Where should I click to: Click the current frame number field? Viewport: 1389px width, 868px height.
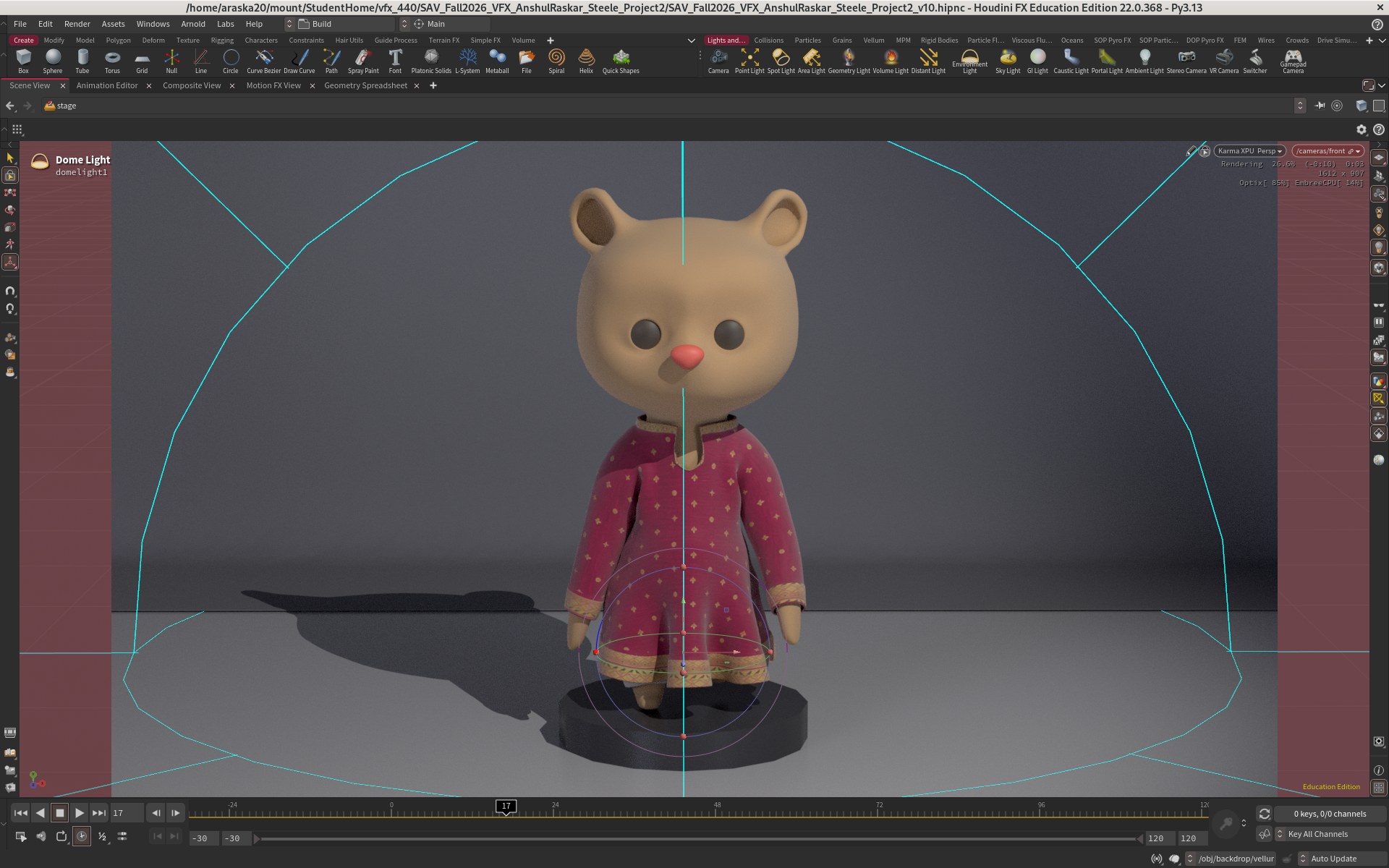pos(127,813)
